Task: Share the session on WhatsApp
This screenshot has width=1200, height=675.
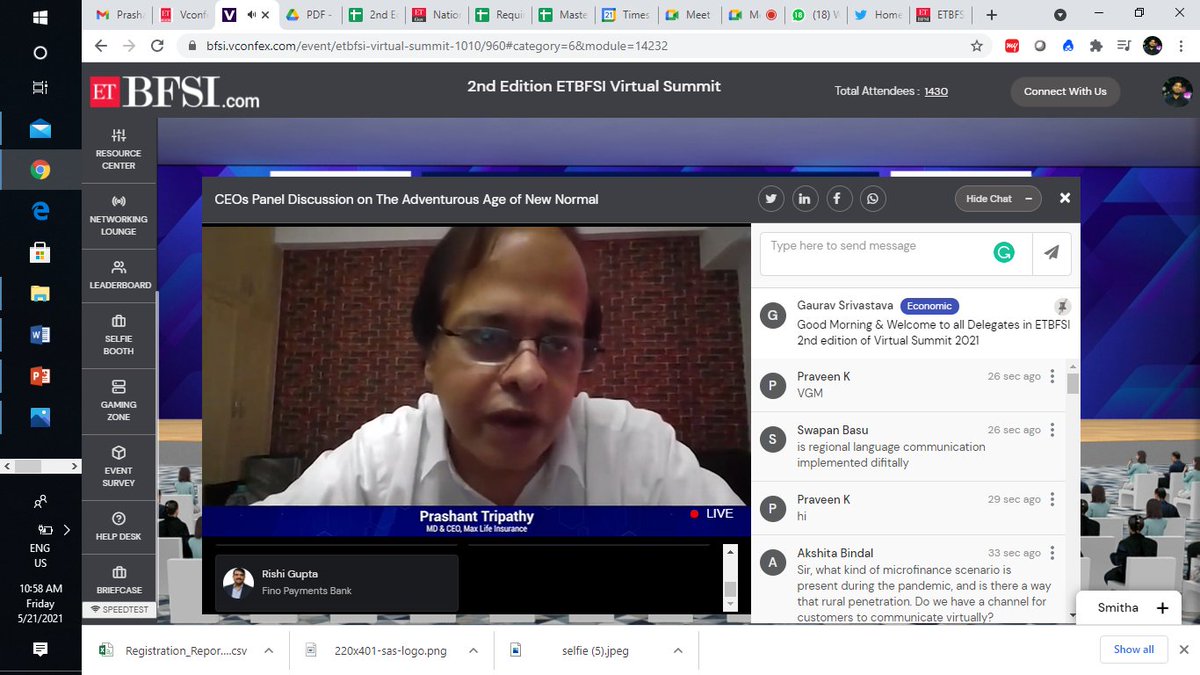Action: 873,199
